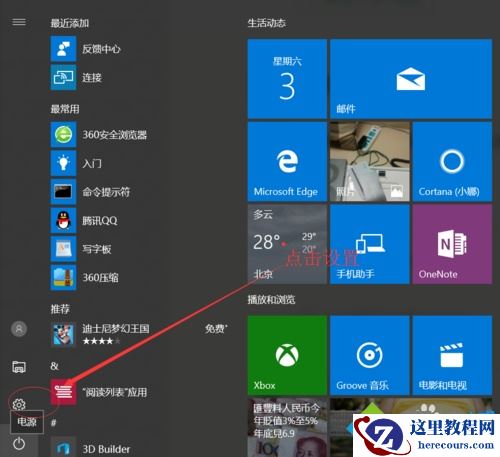Click the 360压缩 label

point(101,278)
